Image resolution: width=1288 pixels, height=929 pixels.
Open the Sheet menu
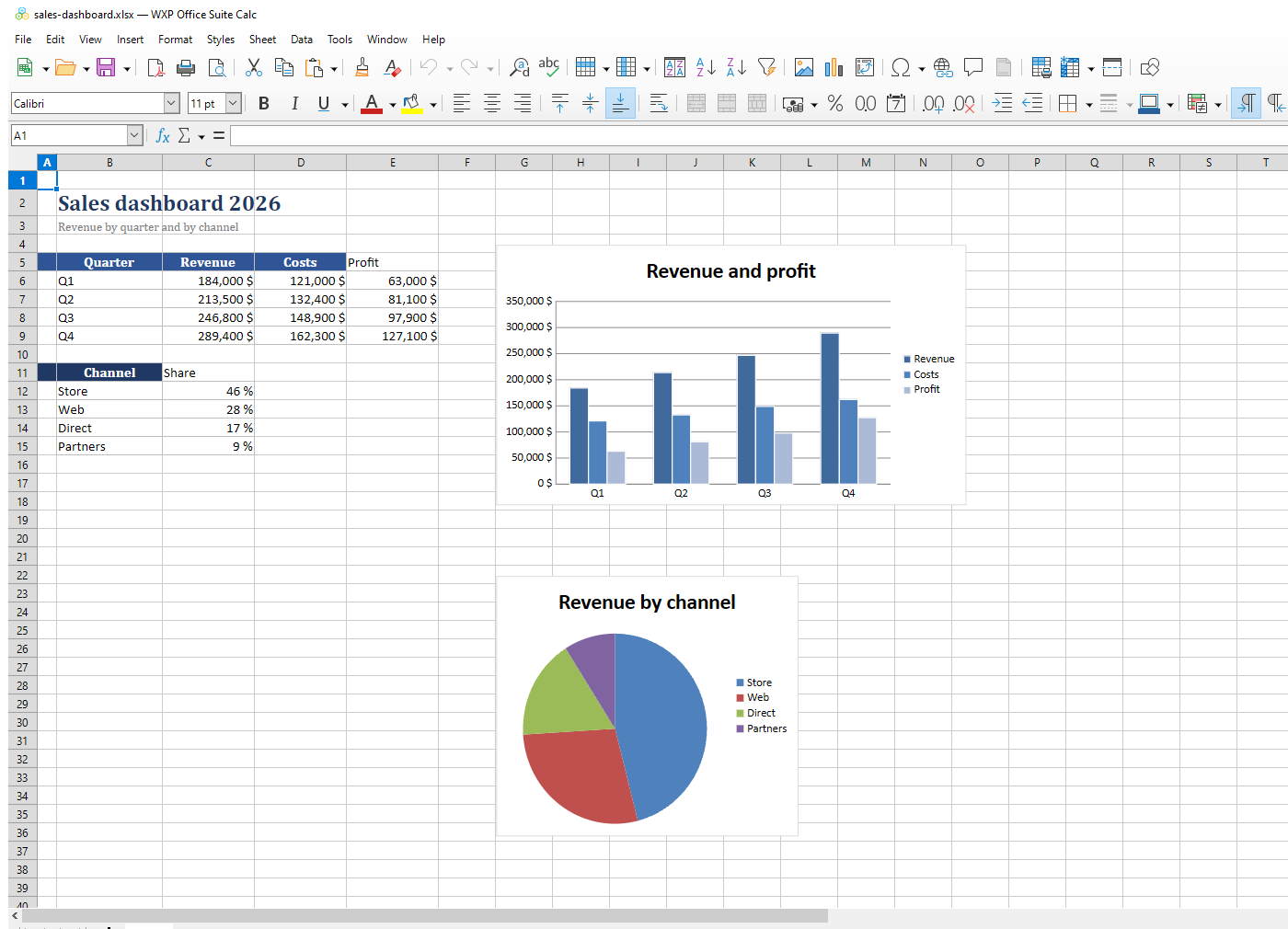pyautogui.click(x=262, y=40)
